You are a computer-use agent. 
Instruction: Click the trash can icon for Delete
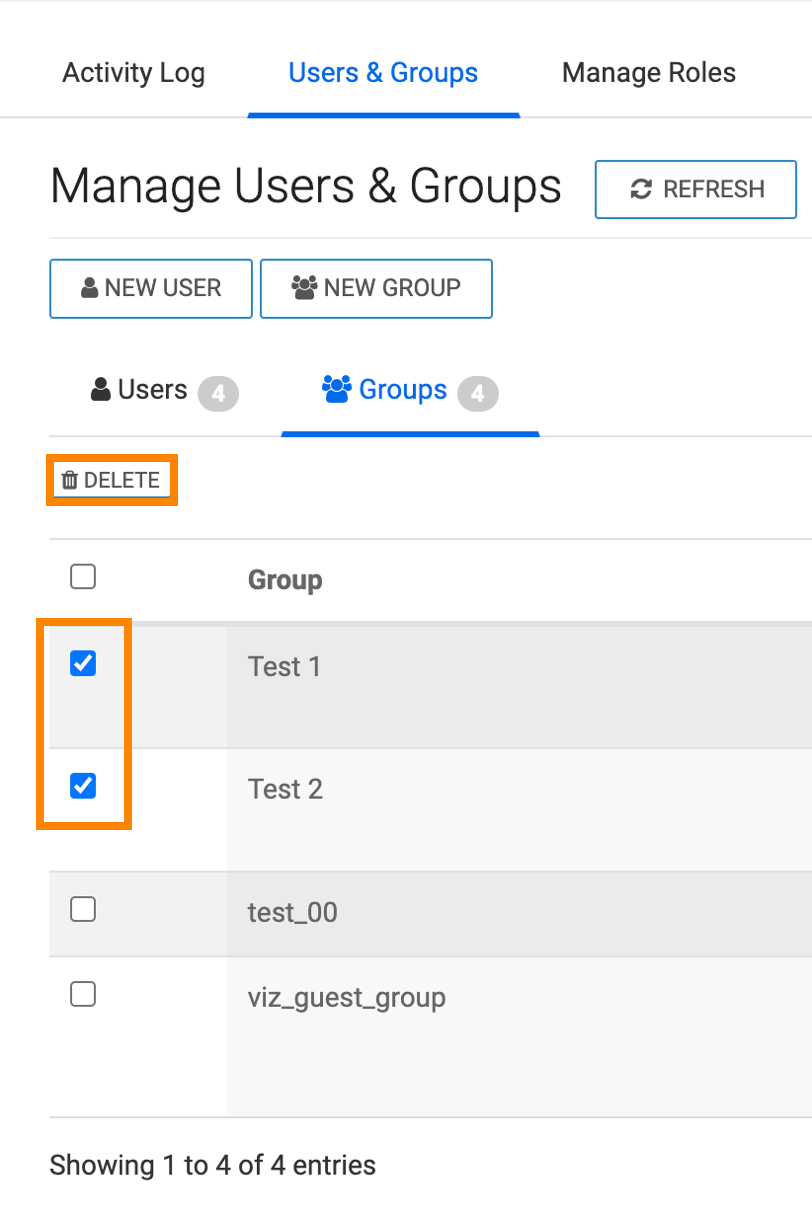(x=69, y=481)
